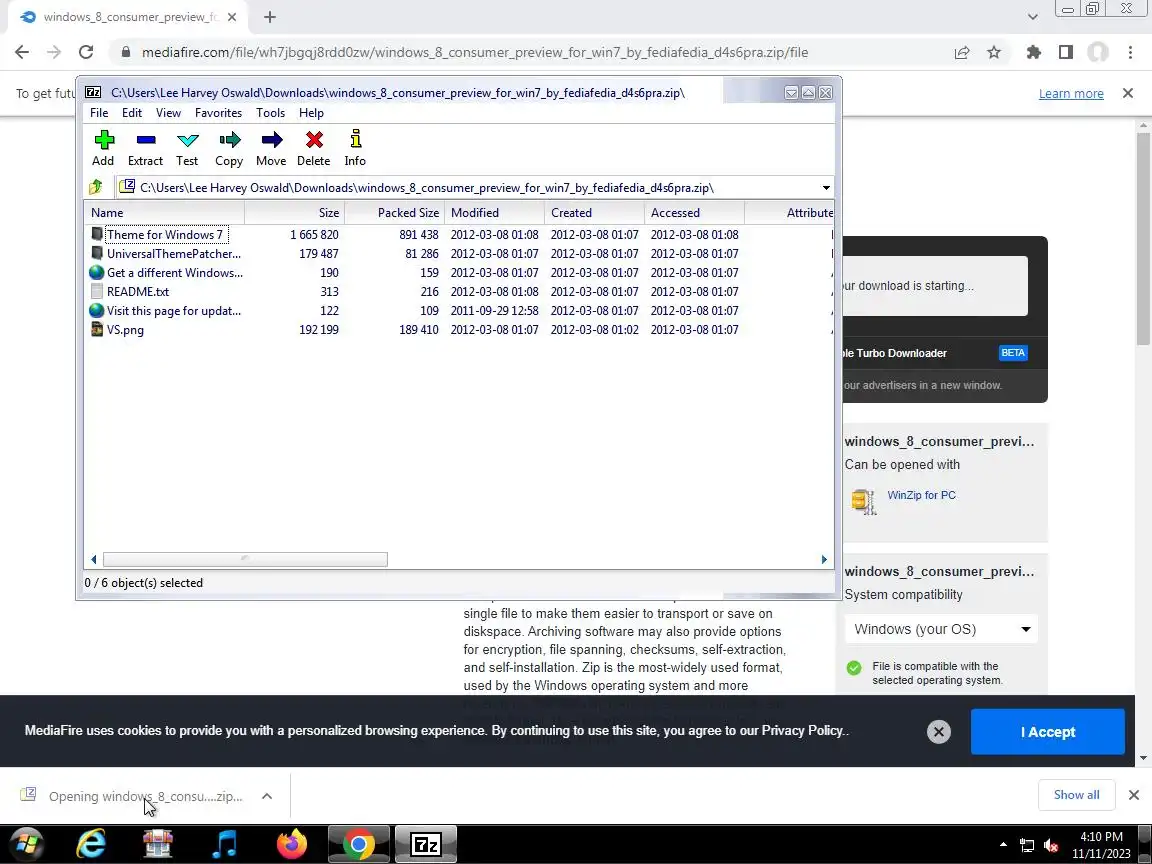The image size is (1152, 864).
Task: Select the Theme for Windows 7 folder
Action: tap(166, 234)
